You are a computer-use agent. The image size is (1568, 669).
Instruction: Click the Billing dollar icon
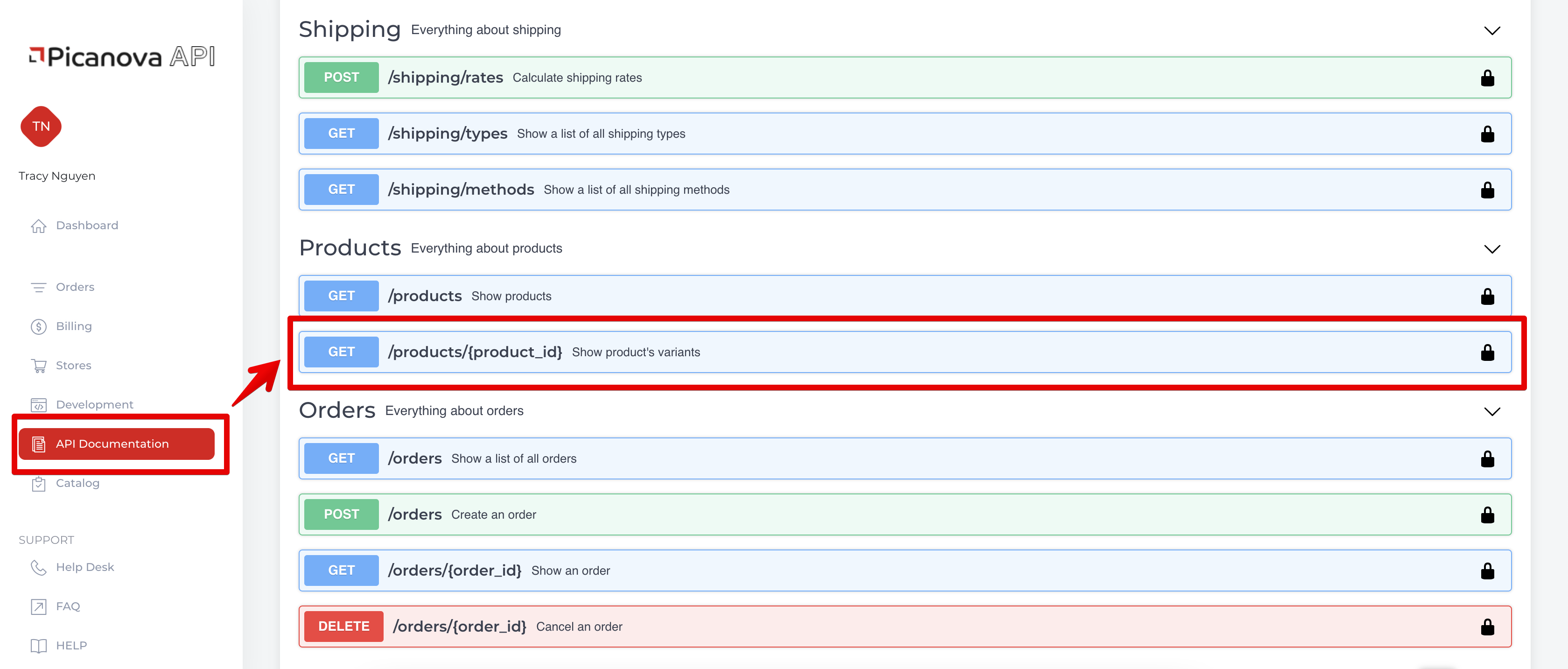coord(38,327)
